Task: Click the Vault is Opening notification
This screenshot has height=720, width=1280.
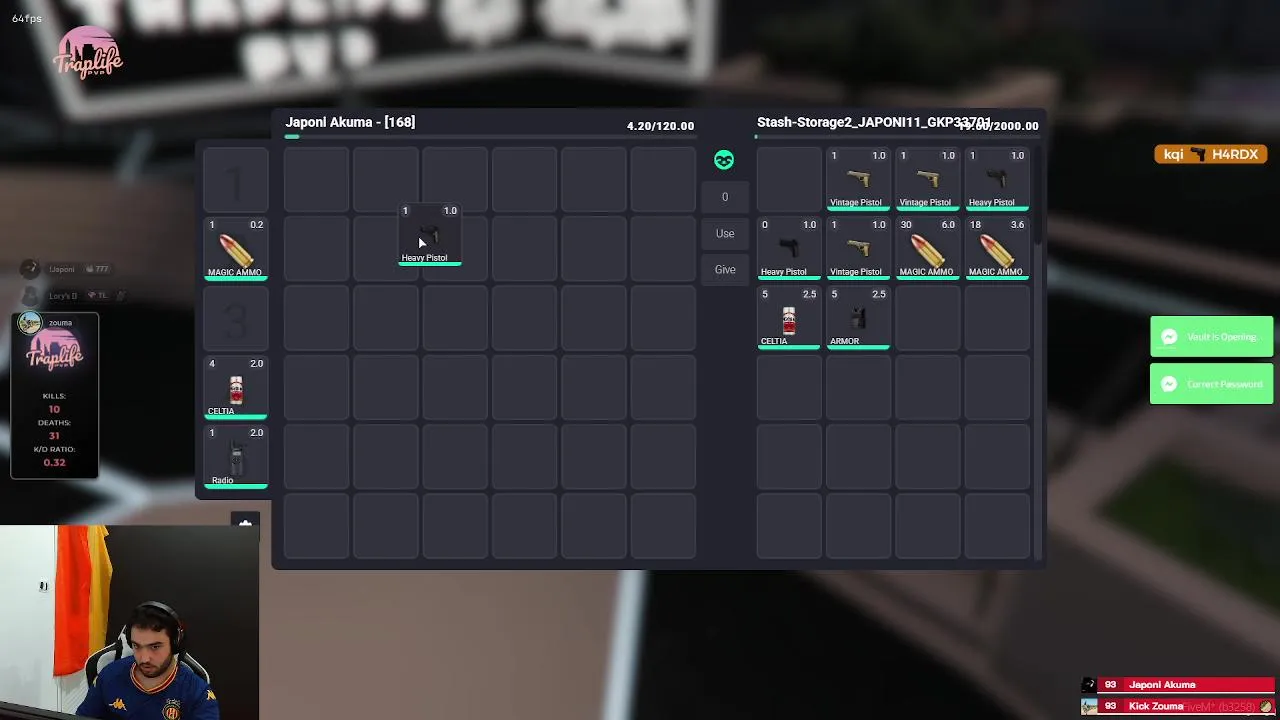Action: tap(1211, 337)
